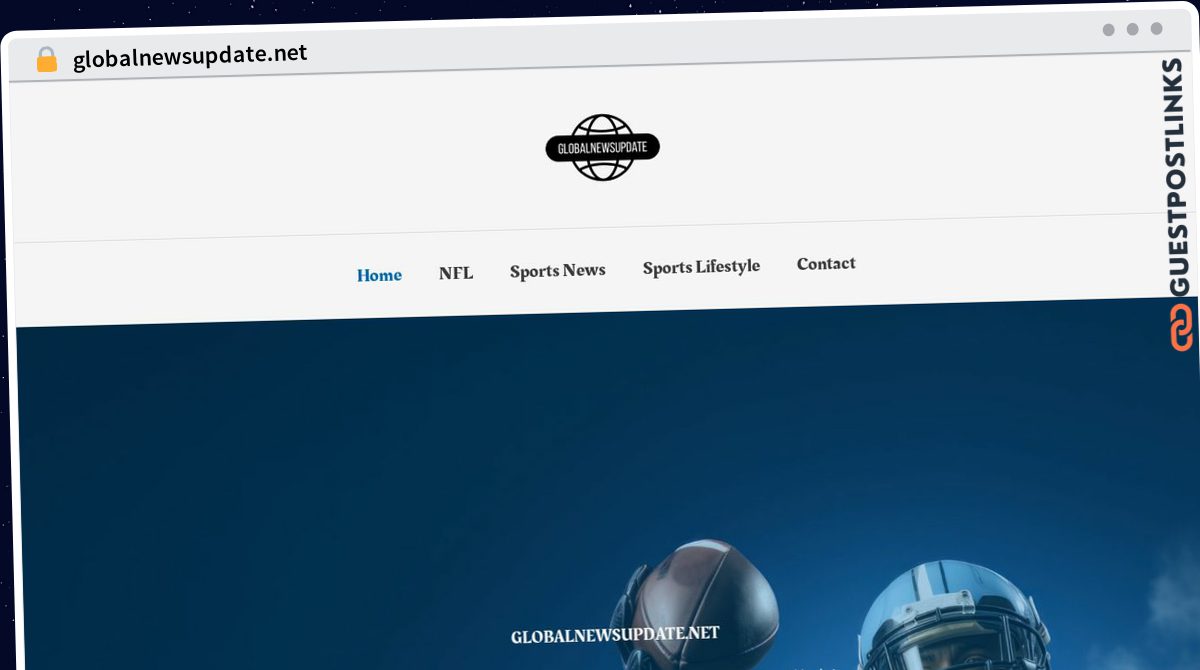Image resolution: width=1200 pixels, height=670 pixels.
Task: Open the Home menu item
Action: [x=379, y=275]
